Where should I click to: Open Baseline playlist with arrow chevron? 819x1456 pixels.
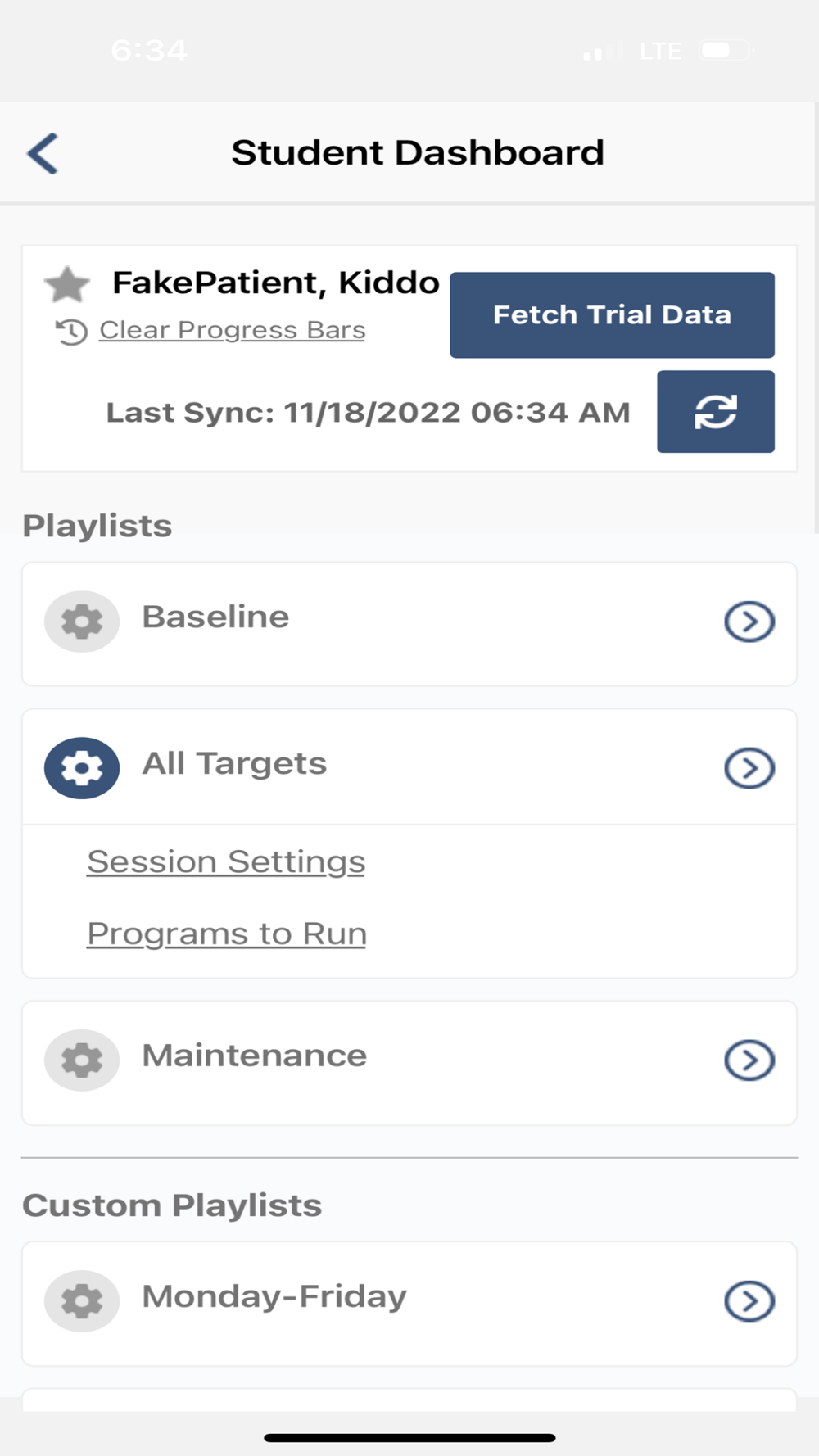[x=749, y=622]
